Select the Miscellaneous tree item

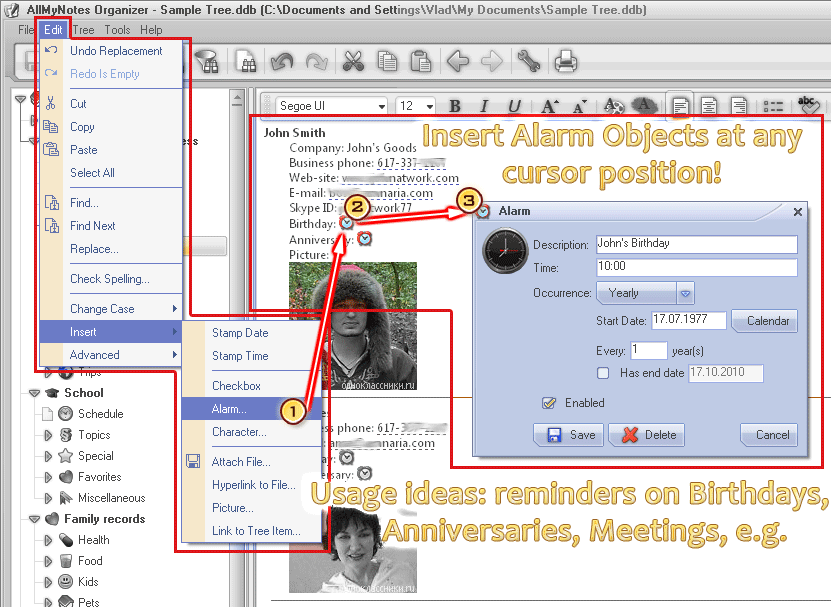[x=111, y=498]
